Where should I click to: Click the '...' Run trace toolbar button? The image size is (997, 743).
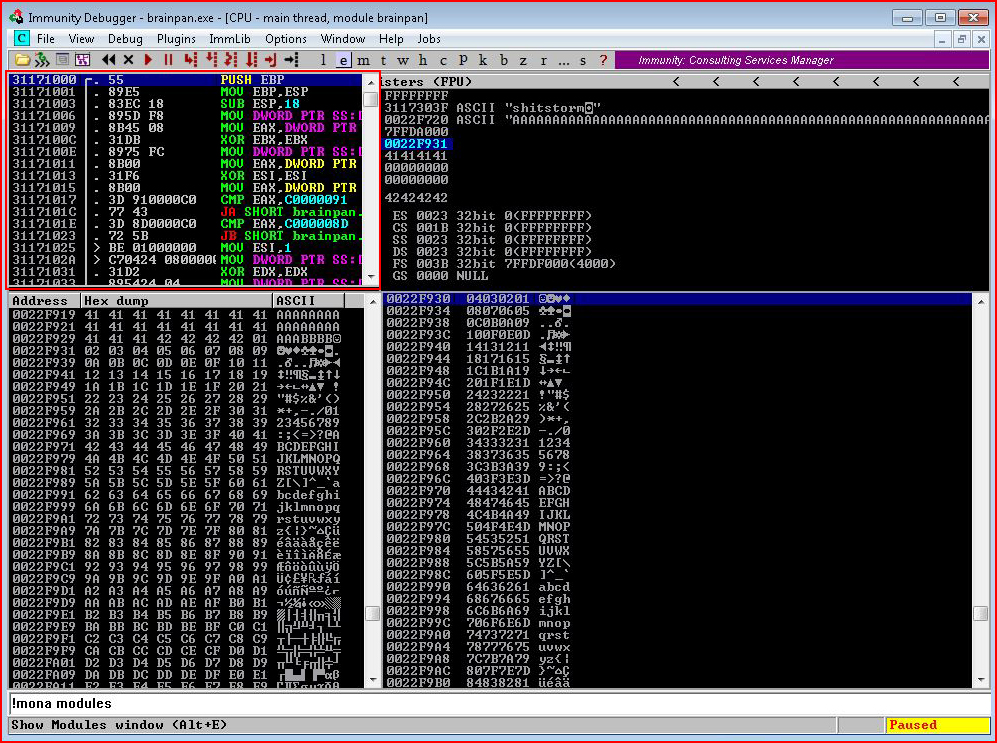(563, 60)
